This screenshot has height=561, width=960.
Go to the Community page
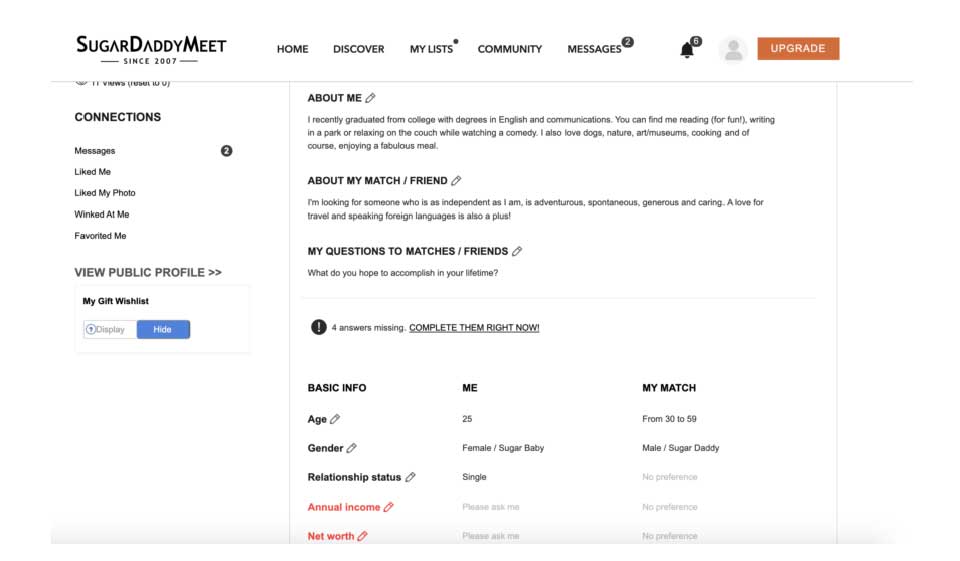(x=509, y=49)
